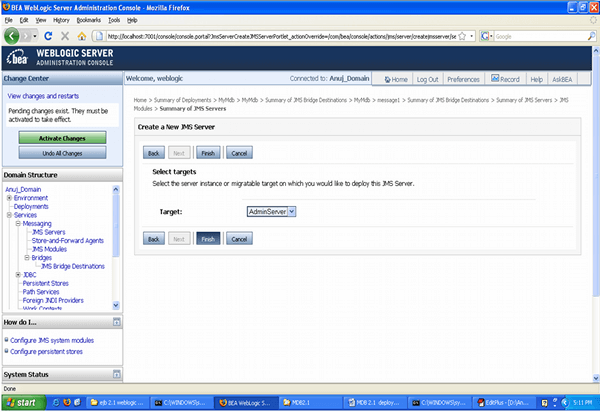This screenshot has height=412, width=600.
Task: Stop page loading with the X icon
Action: [65, 35]
